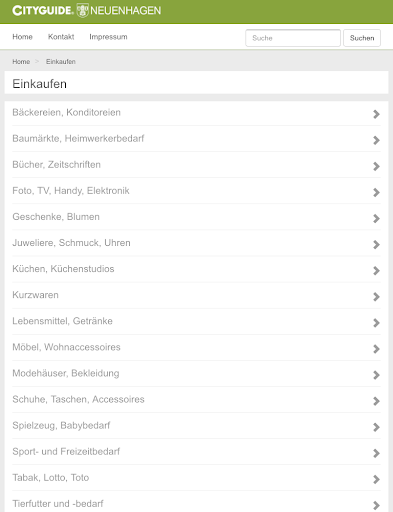The height and width of the screenshot is (512, 393).
Task: Expand the Küchen, Küchenstudios category
Action: [x=196, y=269]
